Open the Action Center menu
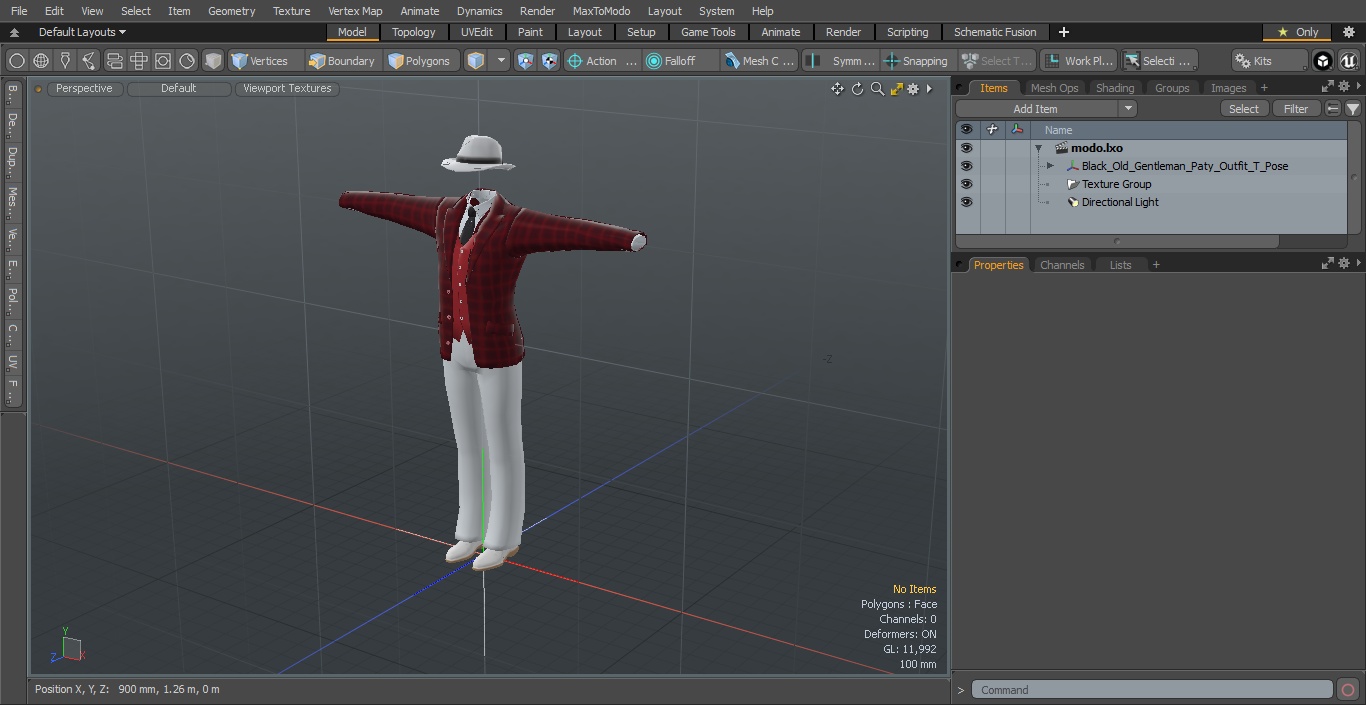This screenshot has width=1366, height=705. click(602, 61)
